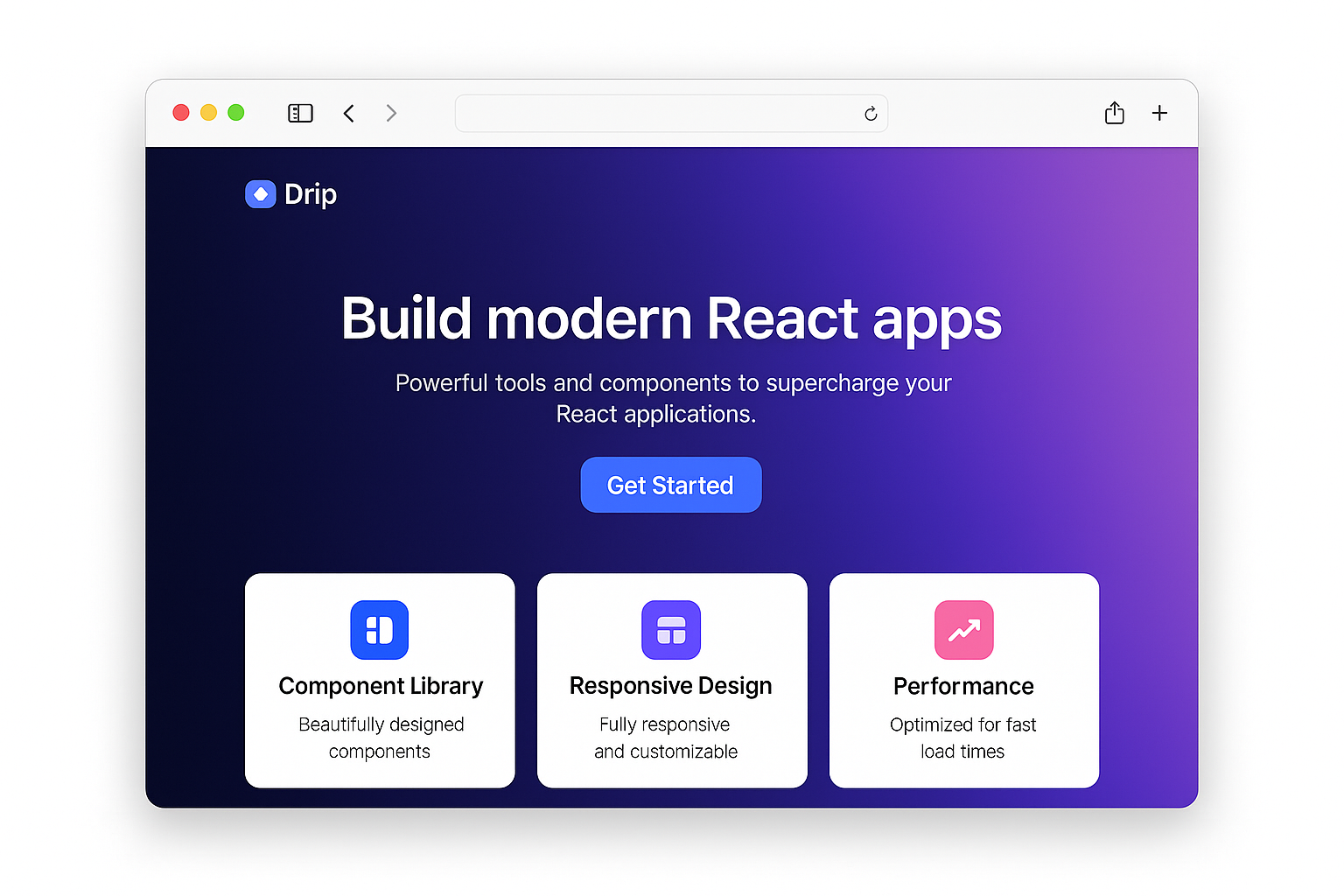Image resolution: width=1344 pixels, height=896 pixels.
Task: Select the Component Library card heading
Action: click(381, 686)
